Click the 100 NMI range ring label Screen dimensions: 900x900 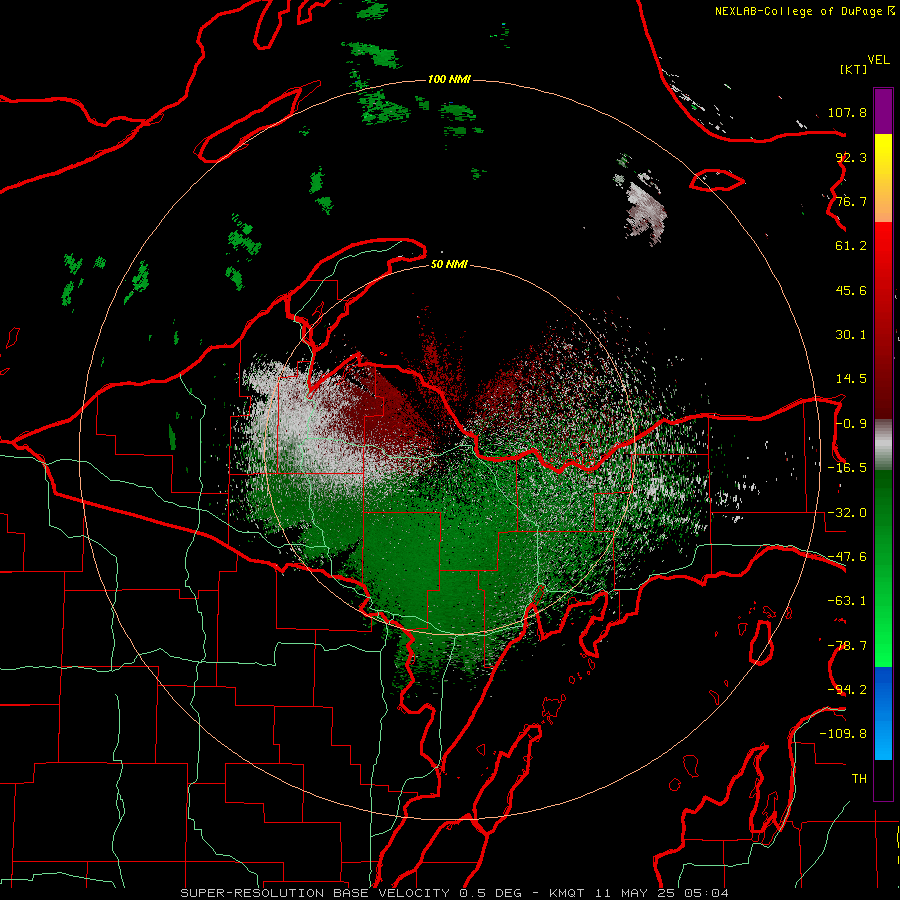tap(449, 79)
